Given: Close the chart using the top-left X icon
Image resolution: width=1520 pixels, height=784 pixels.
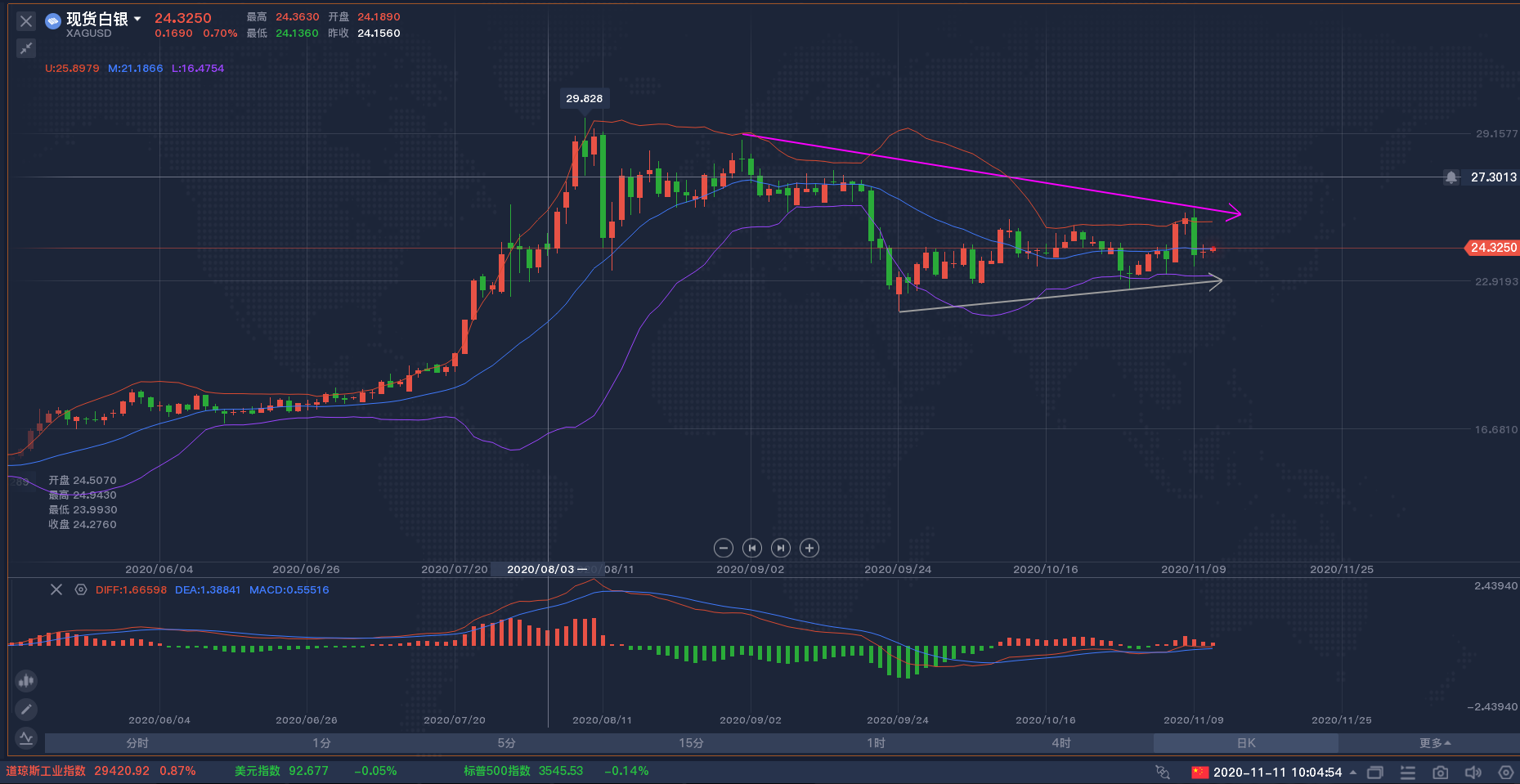Looking at the screenshot, I should pos(26,21).
